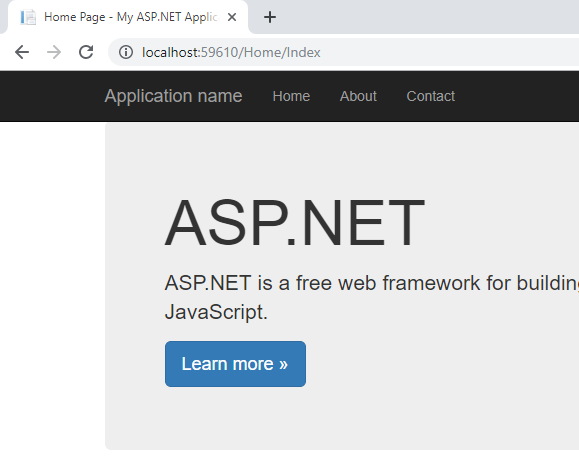Click the text 'ASP.NET is a free web framework'

(322, 283)
